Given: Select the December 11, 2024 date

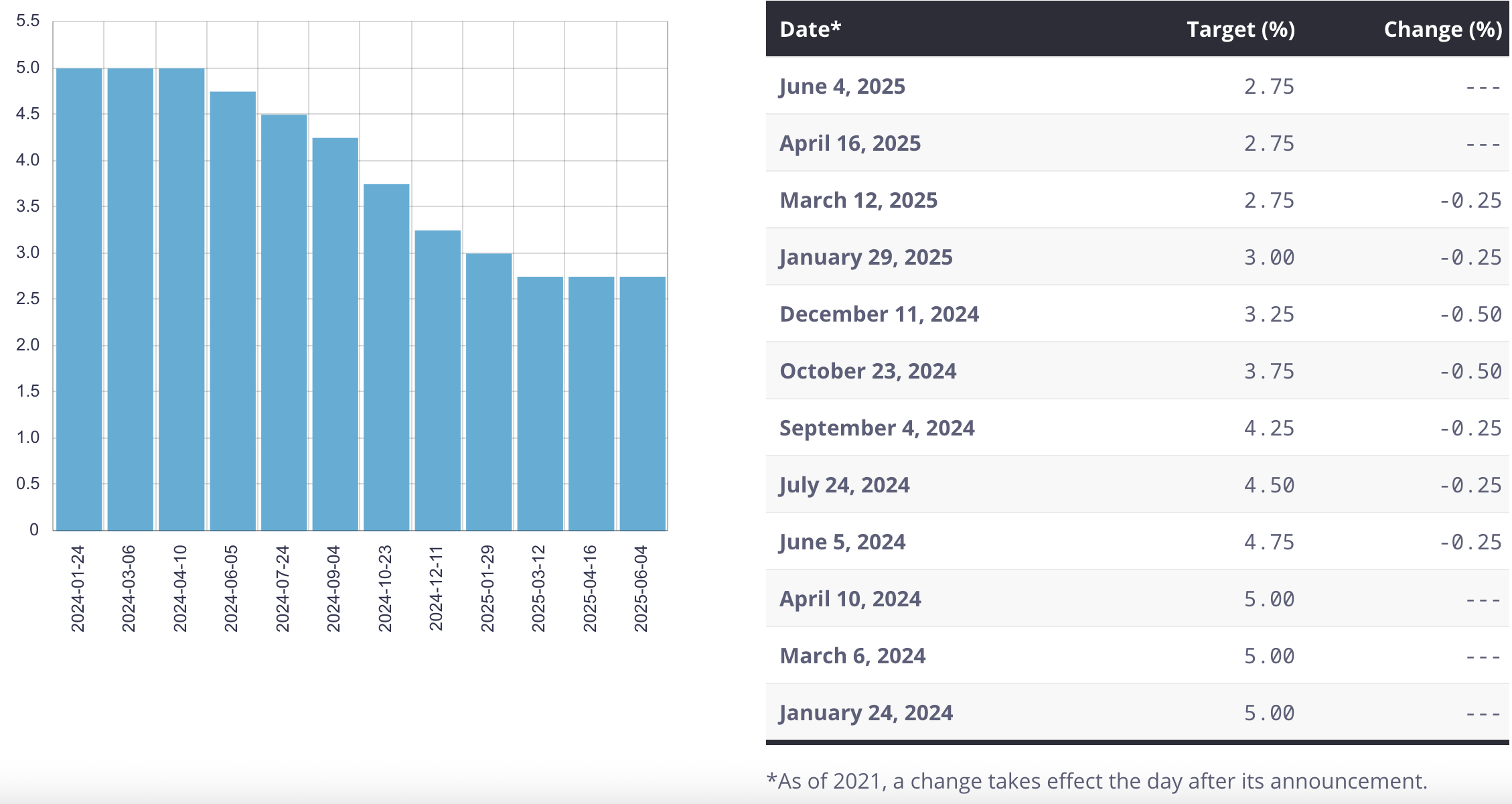Looking at the screenshot, I should tap(879, 314).
